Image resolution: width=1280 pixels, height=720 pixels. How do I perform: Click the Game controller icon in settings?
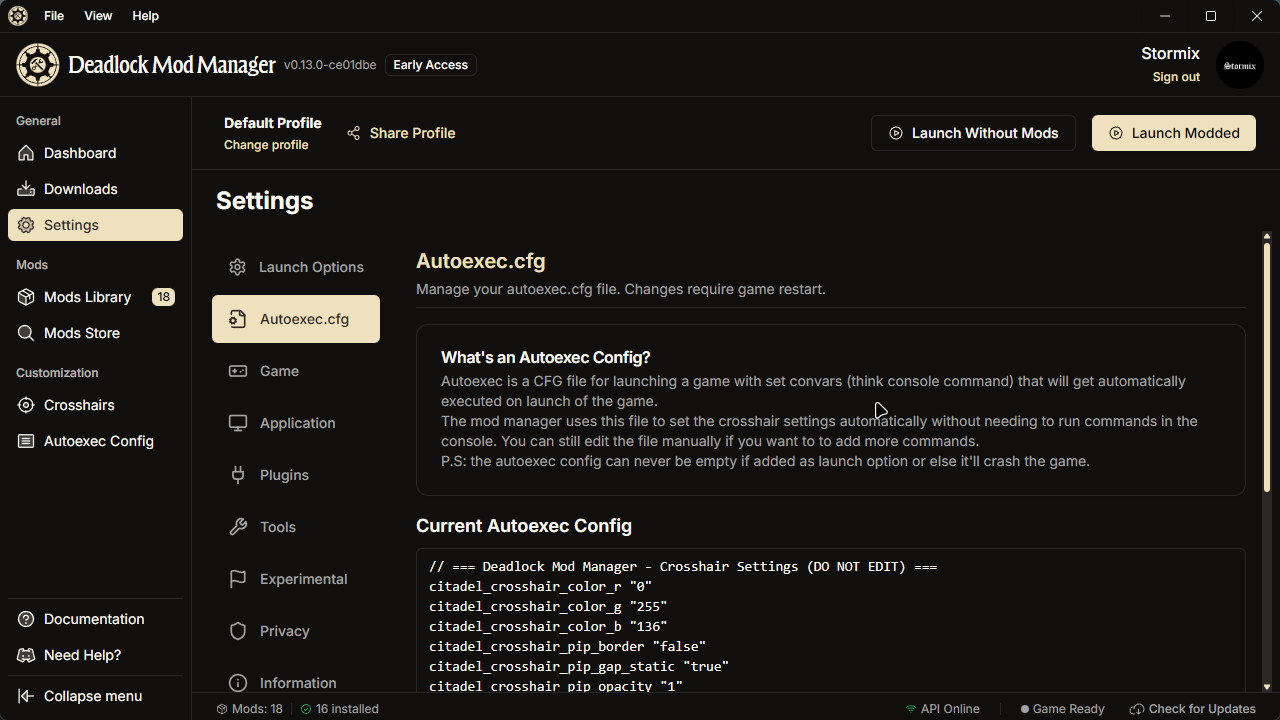pyautogui.click(x=238, y=371)
